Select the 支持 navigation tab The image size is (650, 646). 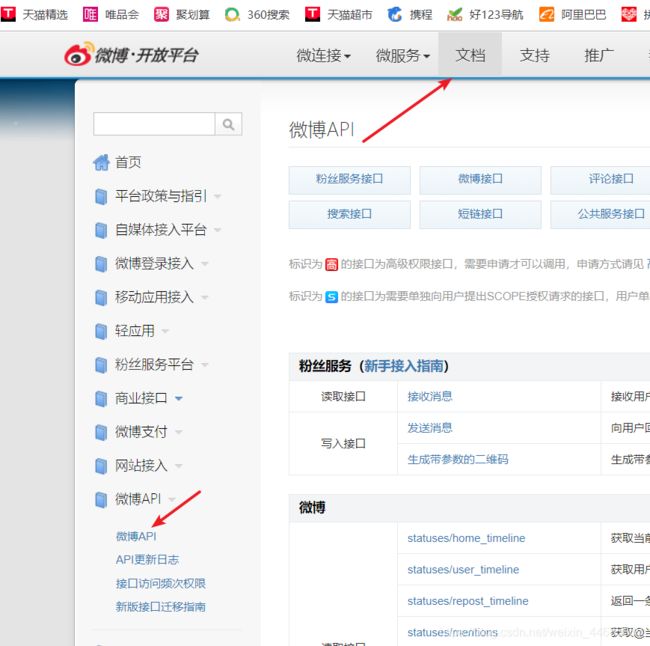tap(534, 55)
